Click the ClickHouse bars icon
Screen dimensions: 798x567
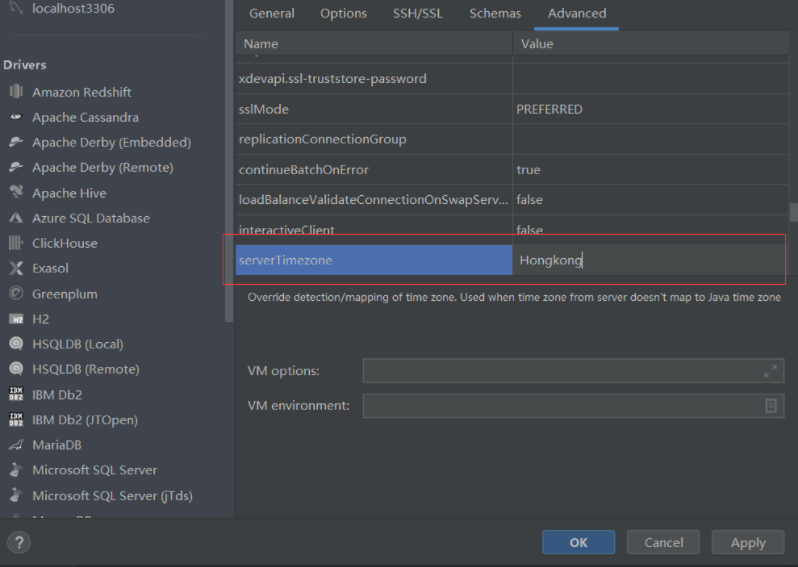coord(16,243)
